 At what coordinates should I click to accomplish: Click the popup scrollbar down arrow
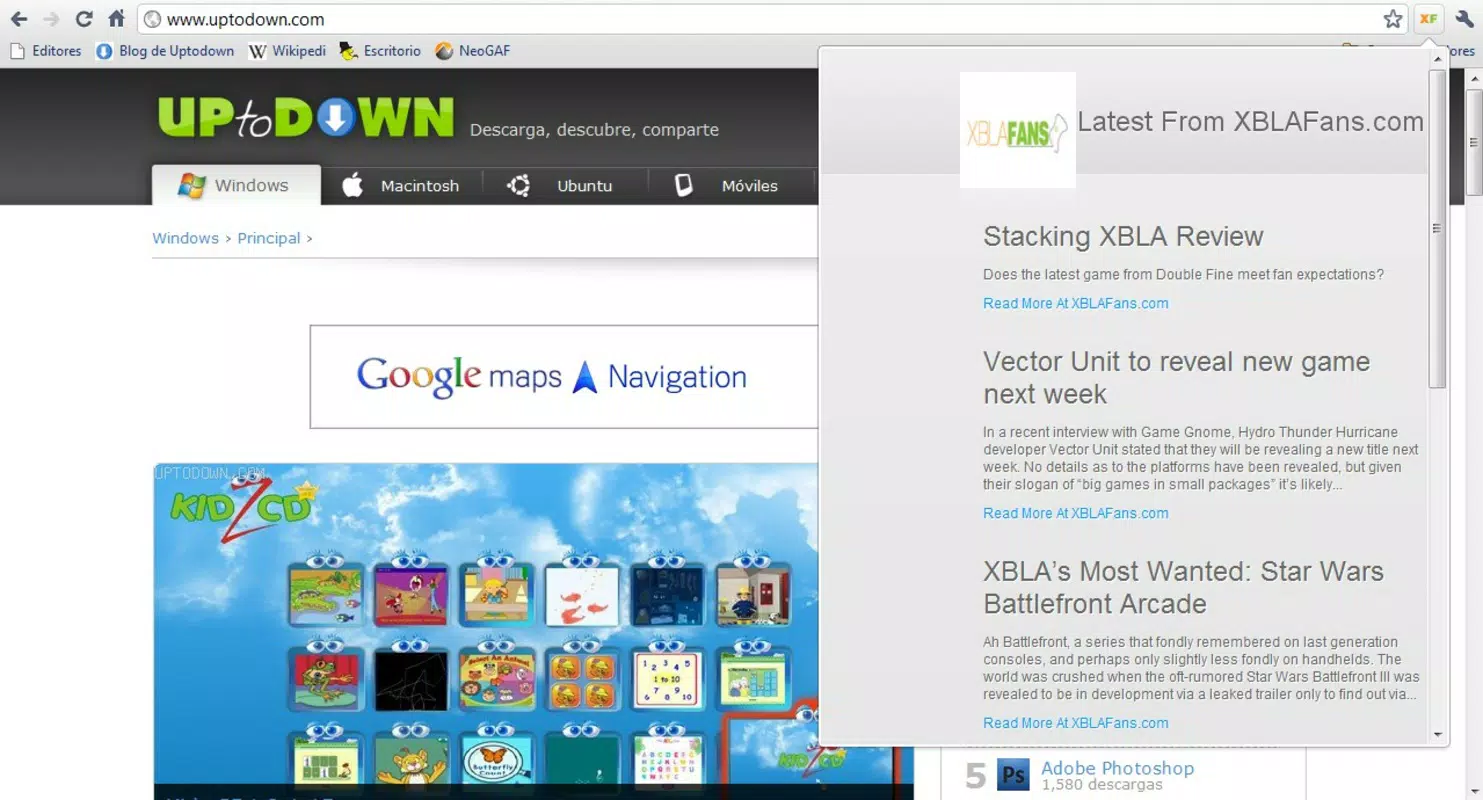[x=1438, y=734]
